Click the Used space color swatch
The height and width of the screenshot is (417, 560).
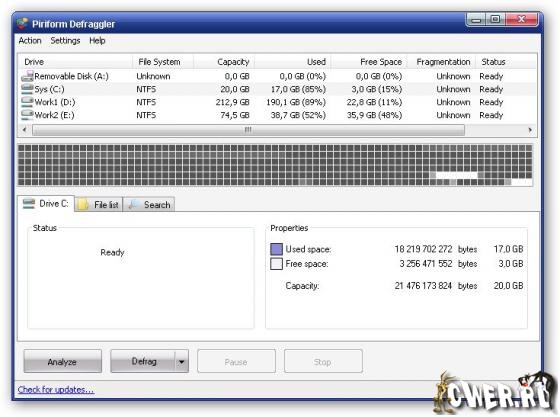pos(276,249)
